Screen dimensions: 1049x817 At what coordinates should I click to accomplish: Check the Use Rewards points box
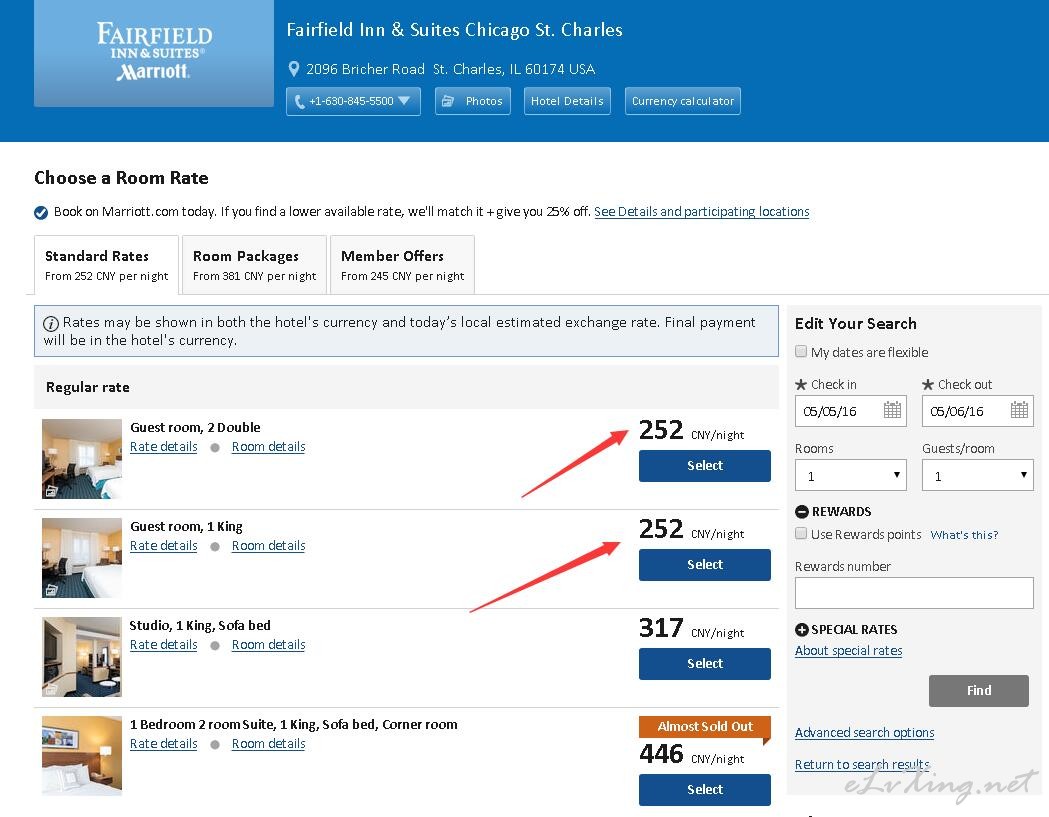tap(801, 533)
